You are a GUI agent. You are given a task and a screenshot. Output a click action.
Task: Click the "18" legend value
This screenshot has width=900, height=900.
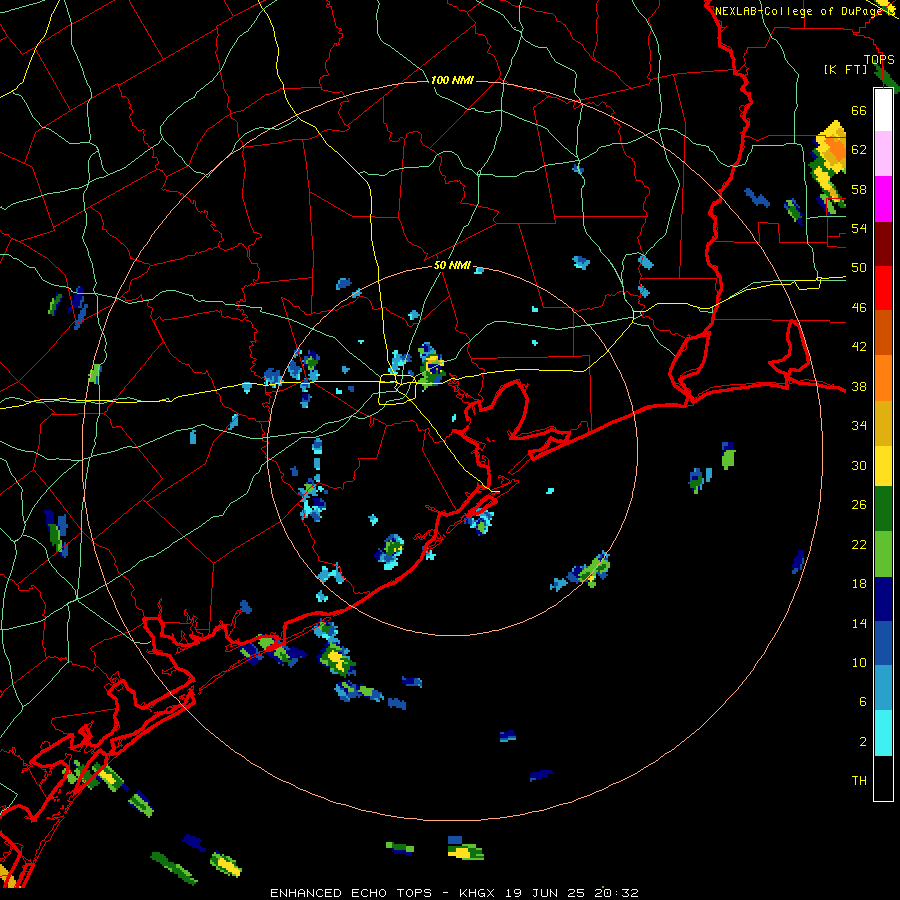(859, 584)
